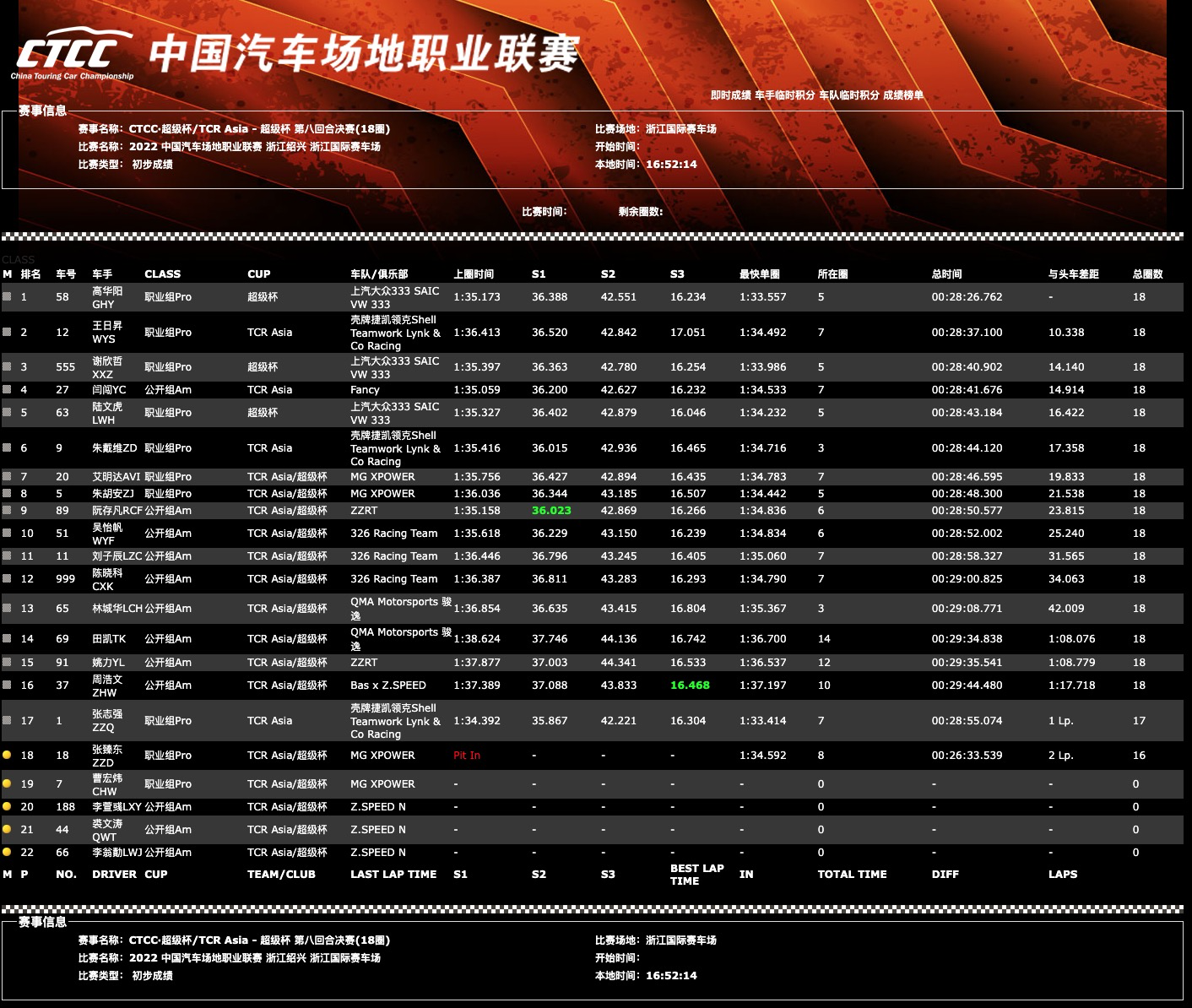
Task: Click gray status marker for 张志强 ZZQ row
Action: (7, 721)
